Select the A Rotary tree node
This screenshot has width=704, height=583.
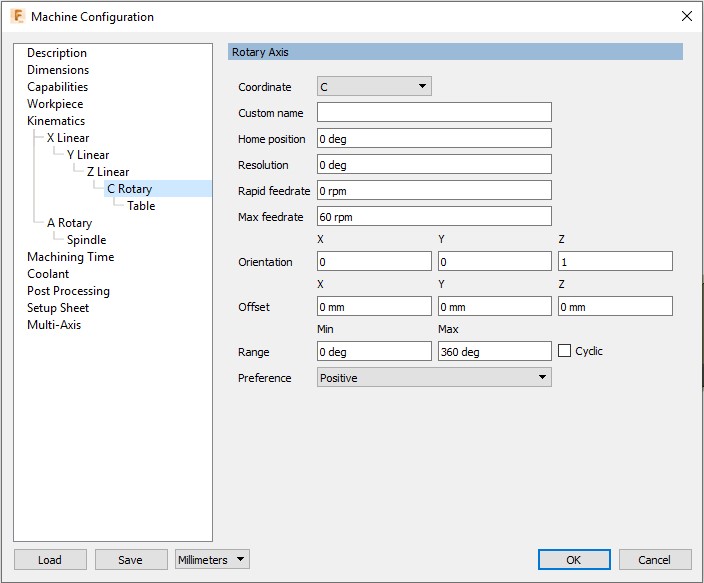pos(69,223)
